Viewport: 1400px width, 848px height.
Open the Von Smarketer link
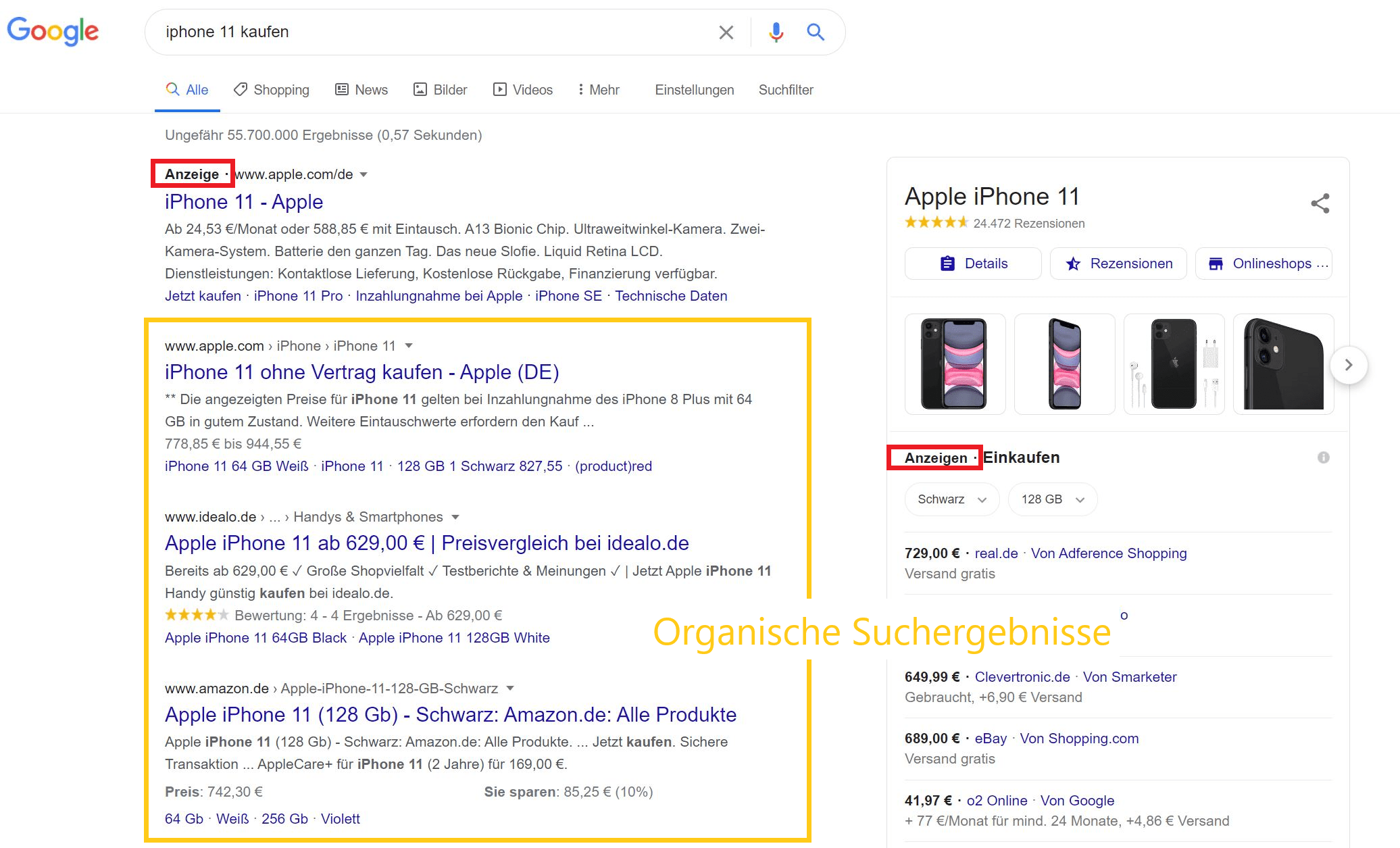[x=1130, y=677]
